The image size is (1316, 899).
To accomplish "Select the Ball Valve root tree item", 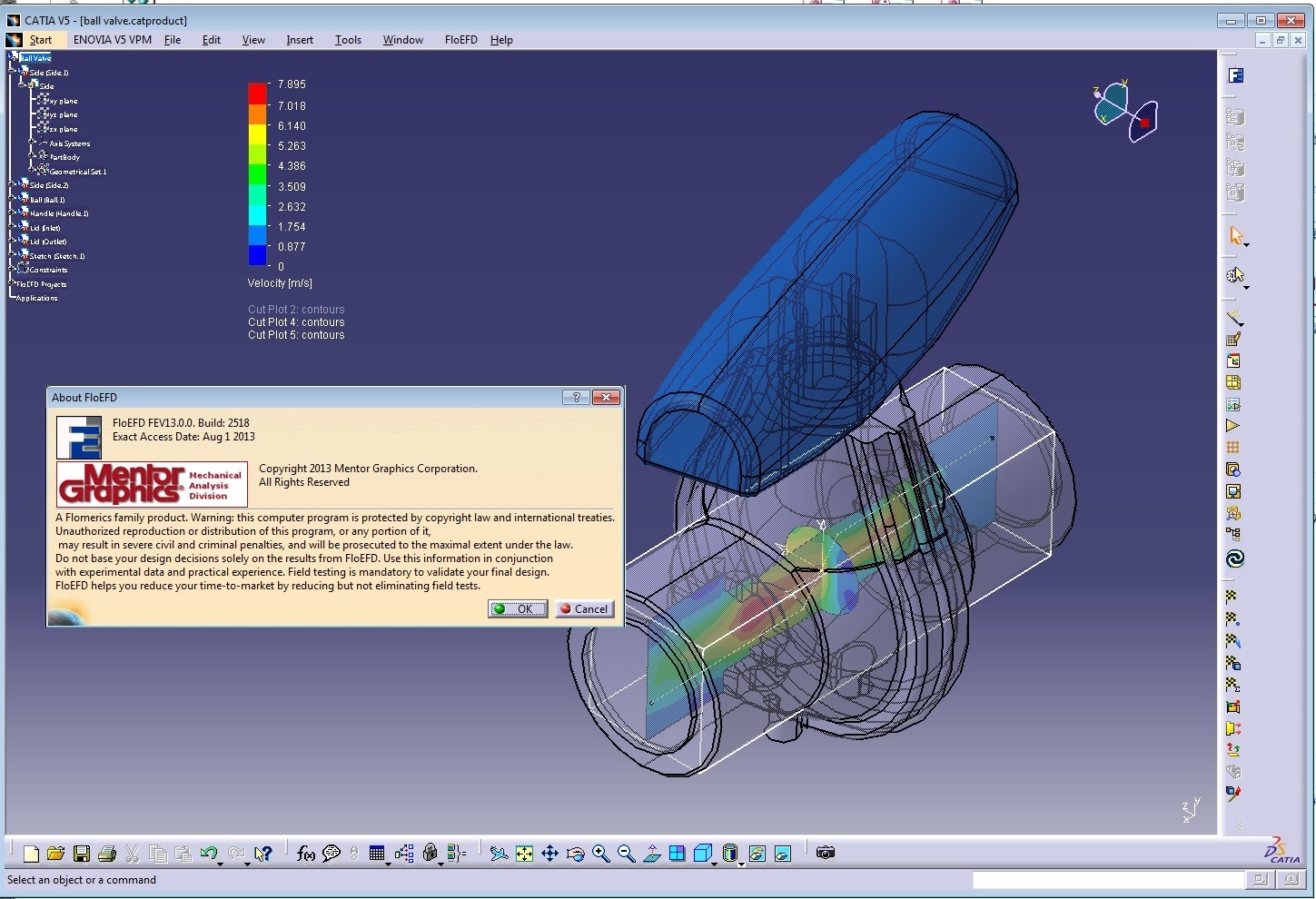I will coord(35,58).
